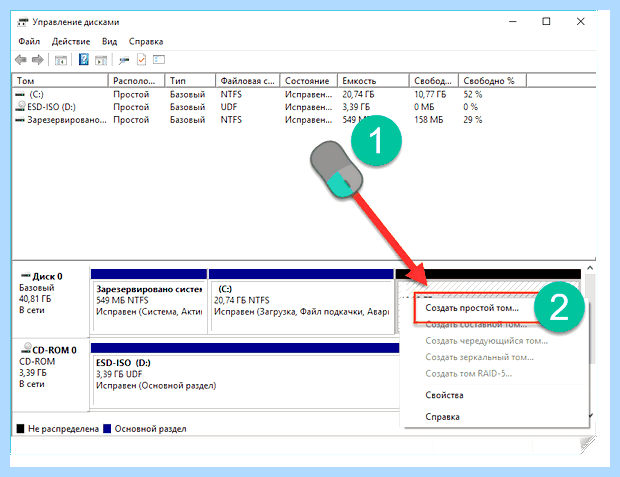Image resolution: width=620 pixels, height=477 pixels.
Task: Click the blue Основной раздел legend swatch
Action: click(x=107, y=428)
